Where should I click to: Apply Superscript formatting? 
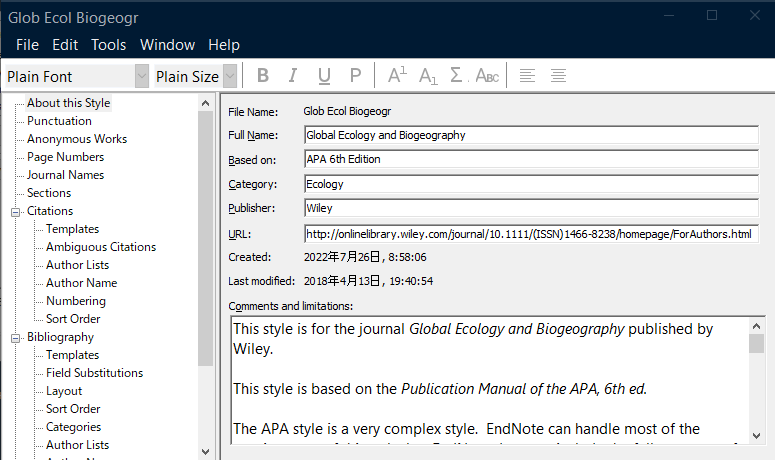[397, 76]
